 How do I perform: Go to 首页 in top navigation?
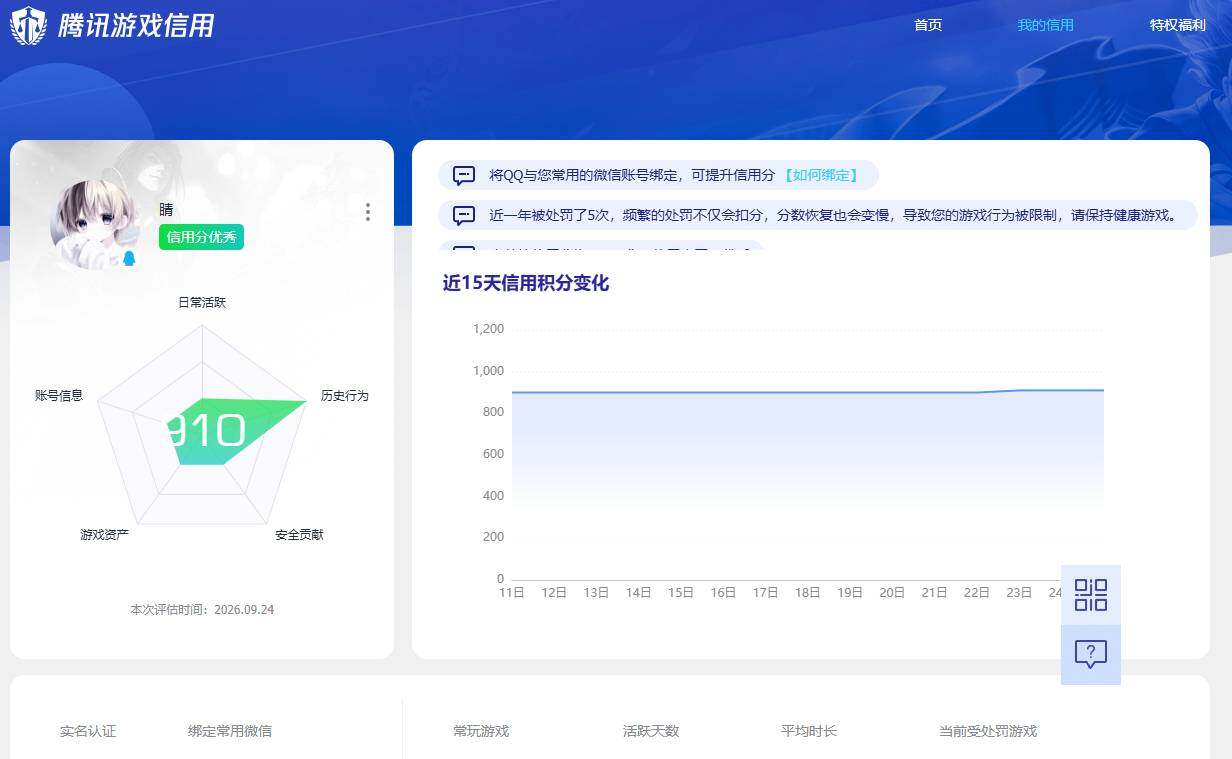[928, 25]
